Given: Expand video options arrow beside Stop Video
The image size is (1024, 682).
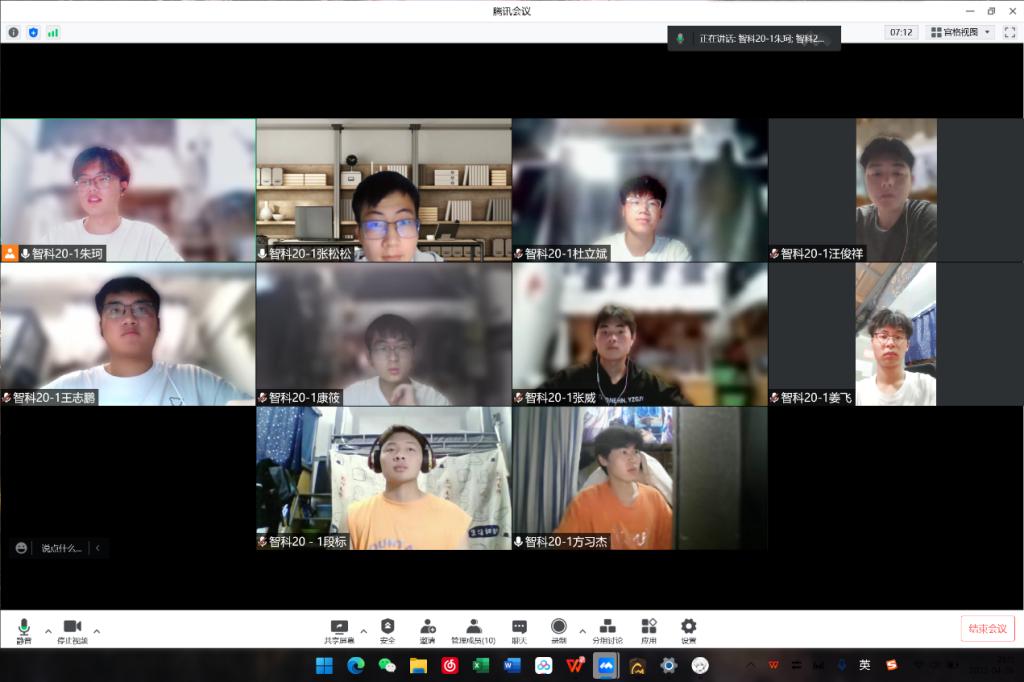Looking at the screenshot, I should [97, 631].
